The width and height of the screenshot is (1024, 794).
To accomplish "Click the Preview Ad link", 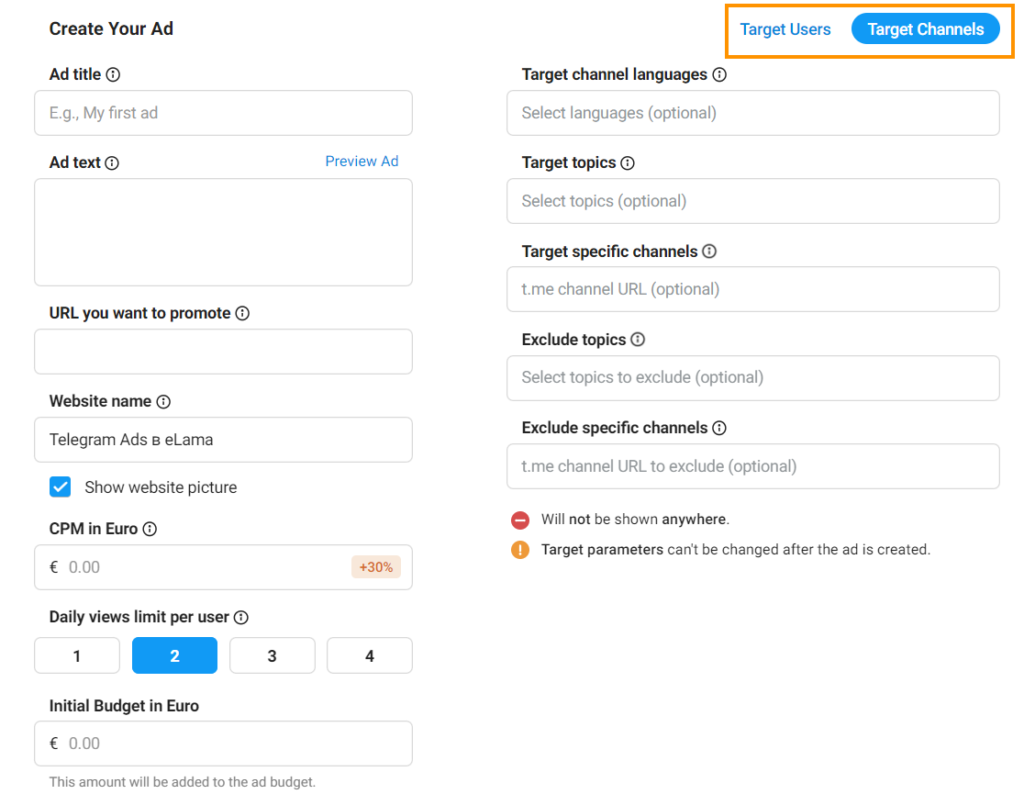I will click(361, 161).
